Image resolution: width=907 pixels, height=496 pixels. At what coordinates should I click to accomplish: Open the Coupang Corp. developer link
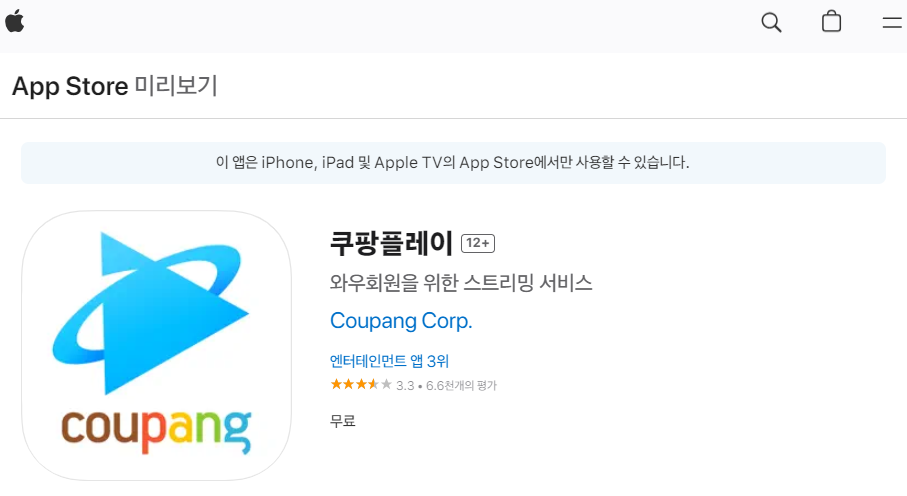(x=401, y=321)
